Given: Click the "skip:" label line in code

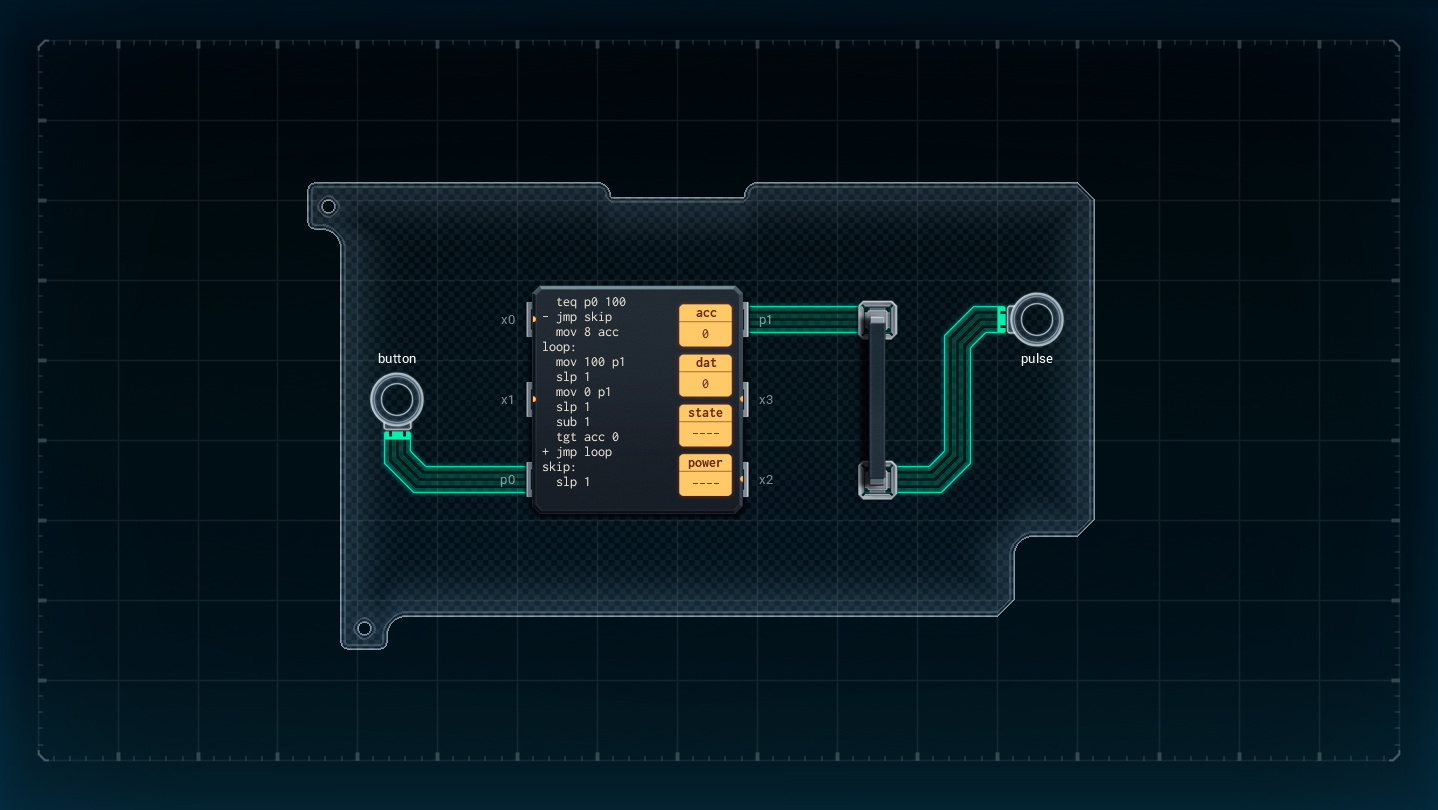Looking at the screenshot, I should (559, 467).
